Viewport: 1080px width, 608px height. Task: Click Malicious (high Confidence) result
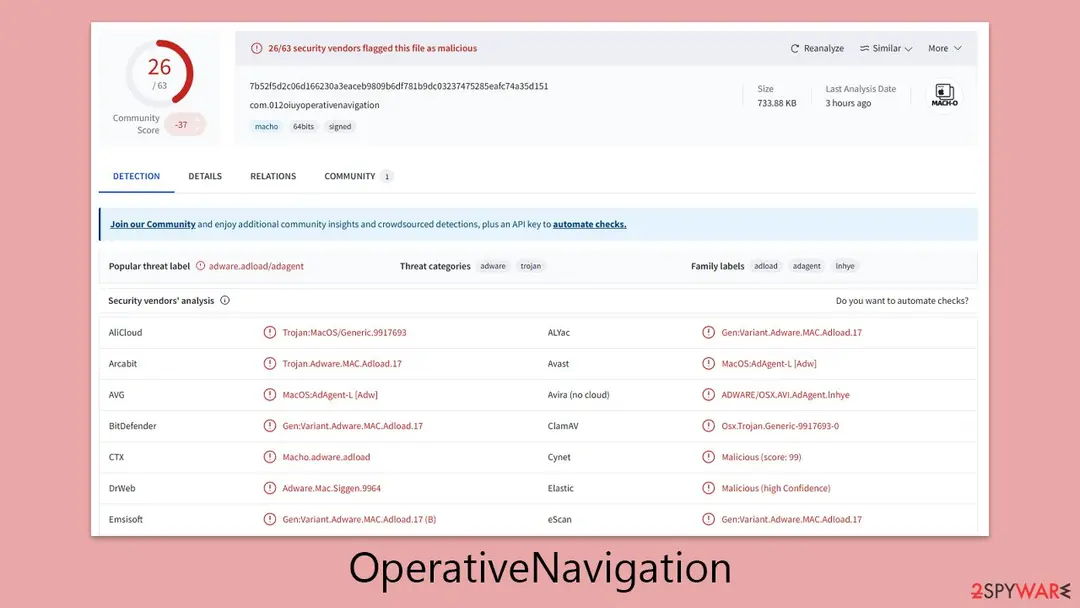pos(776,488)
